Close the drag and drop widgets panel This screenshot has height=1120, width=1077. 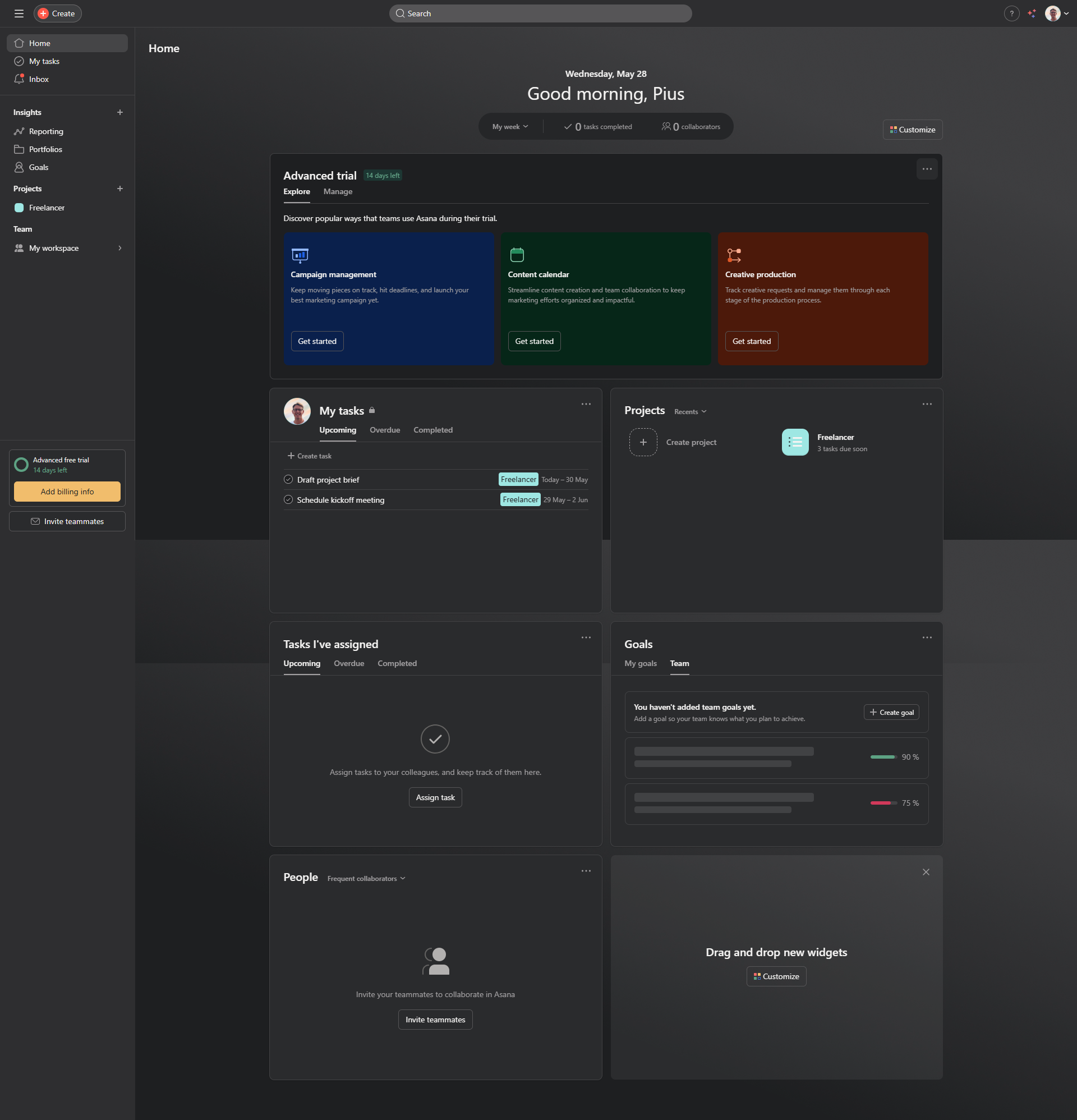click(x=926, y=872)
